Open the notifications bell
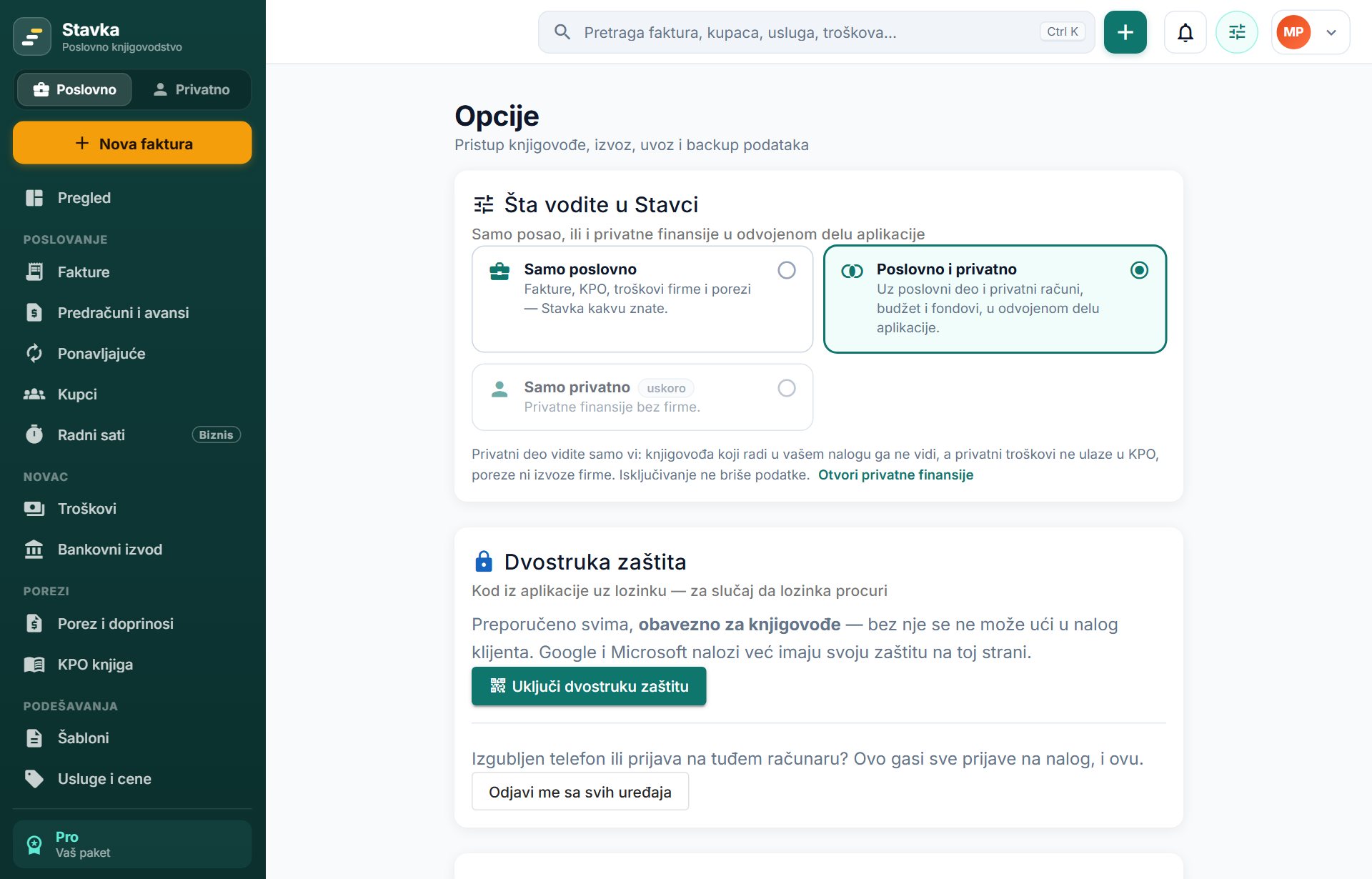The height and width of the screenshot is (879, 1372). [1185, 32]
